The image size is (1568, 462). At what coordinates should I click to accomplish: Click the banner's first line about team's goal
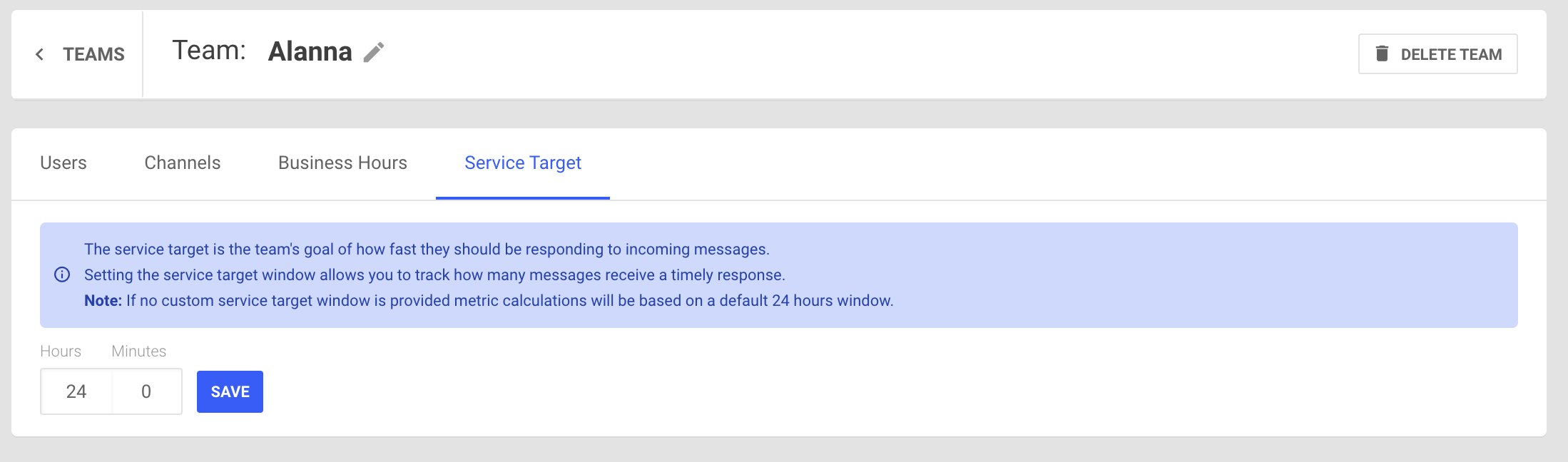pyautogui.click(x=427, y=250)
